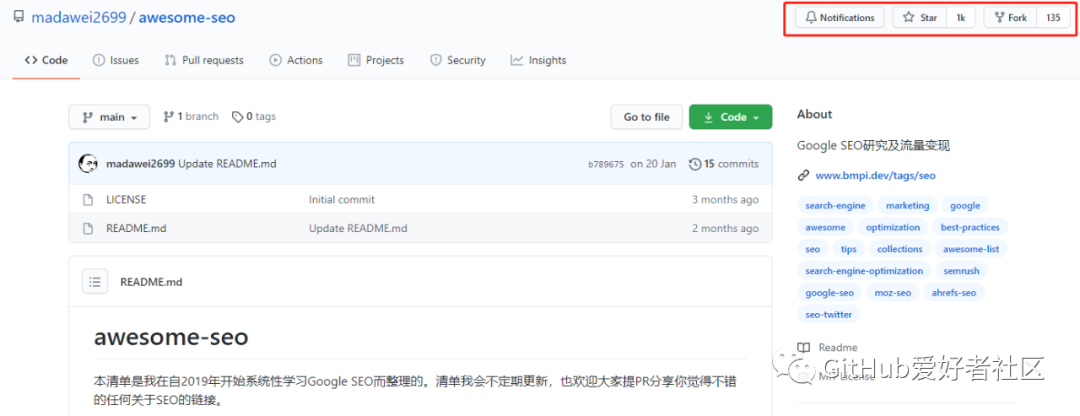Image resolution: width=1080 pixels, height=416 pixels.
Task: Click the Go to file button
Action: [x=646, y=117]
